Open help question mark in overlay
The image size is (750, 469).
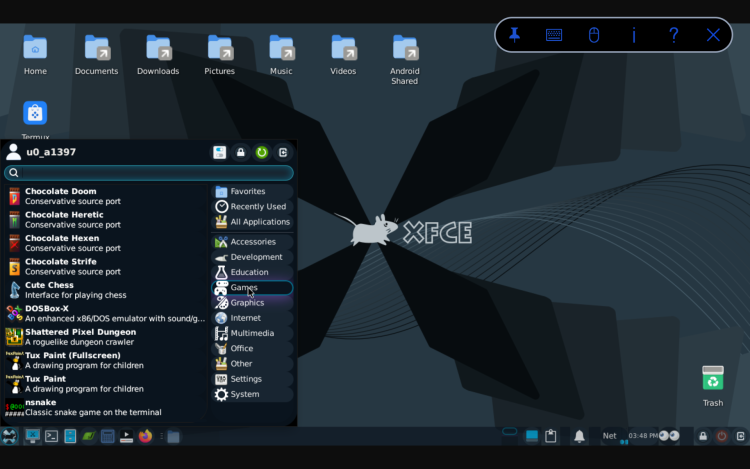tap(673, 35)
